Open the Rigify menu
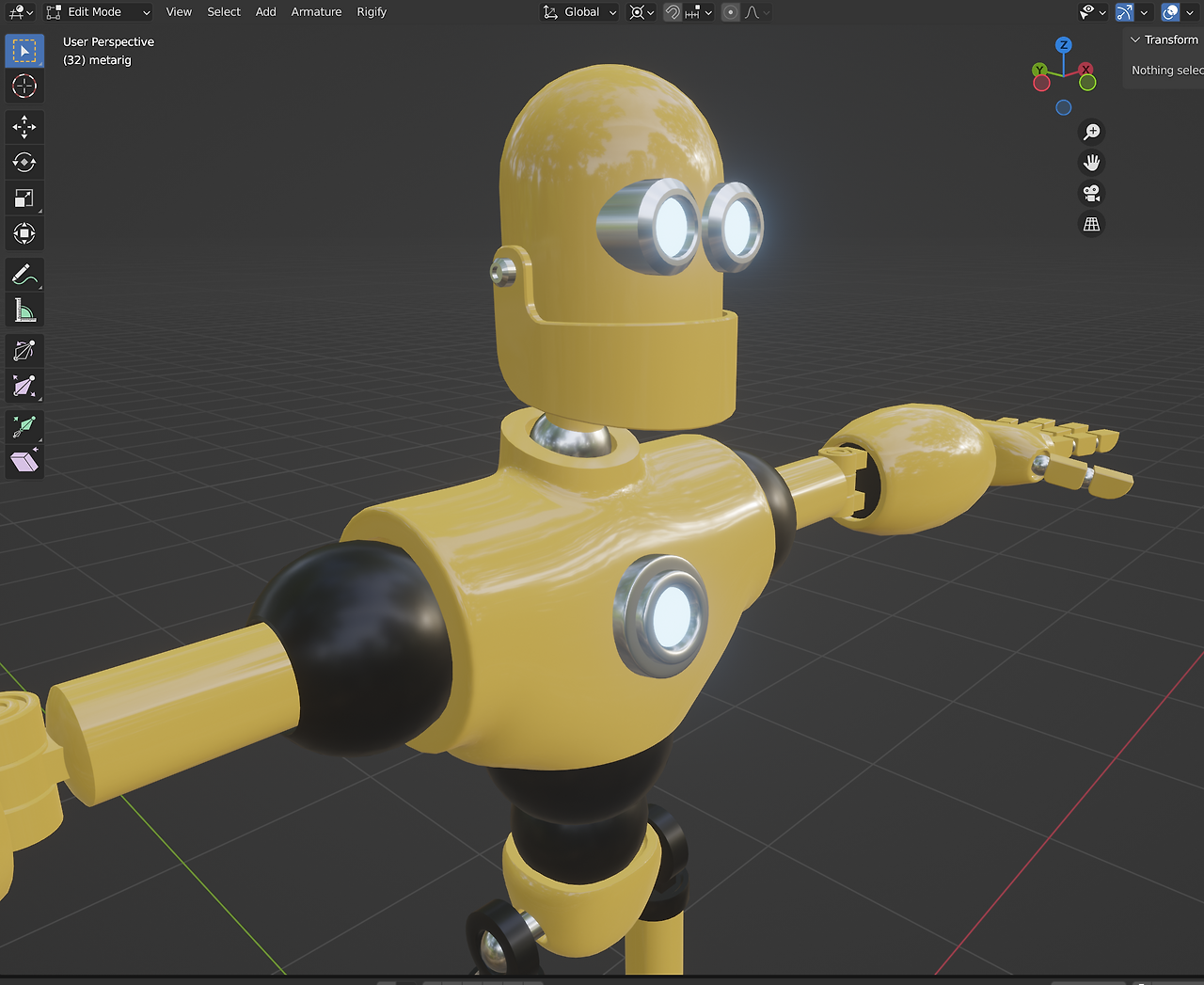The width and height of the screenshot is (1204, 985). tap(372, 12)
